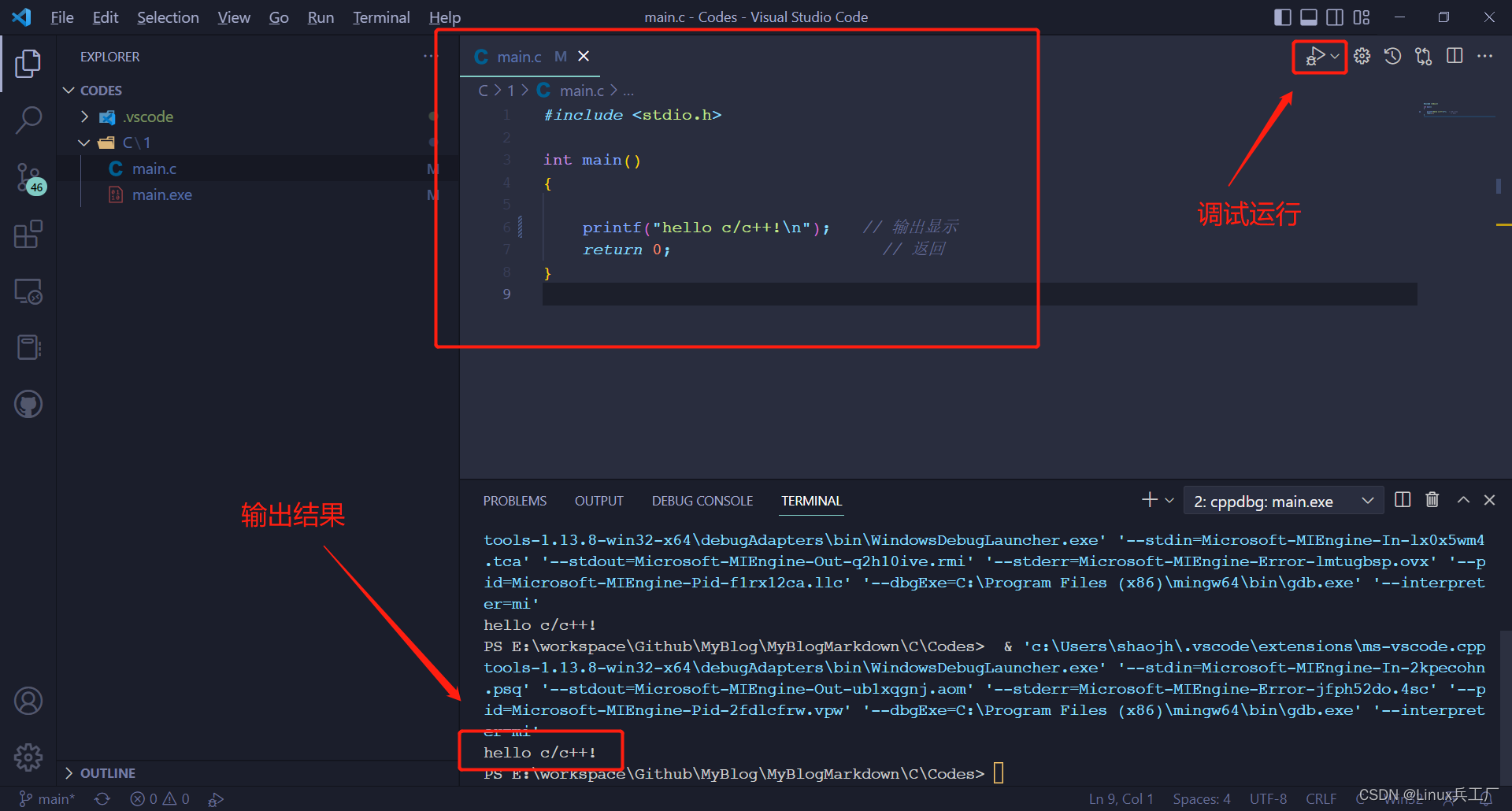The image size is (1512, 811).
Task: Click the open changes compare icon
Action: coord(1423,56)
